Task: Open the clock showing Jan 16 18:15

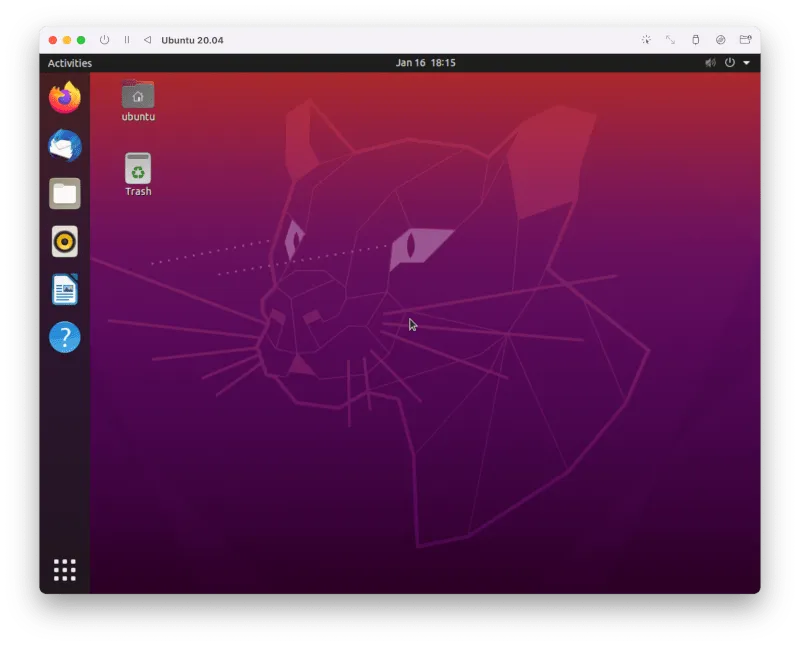Action: click(426, 63)
